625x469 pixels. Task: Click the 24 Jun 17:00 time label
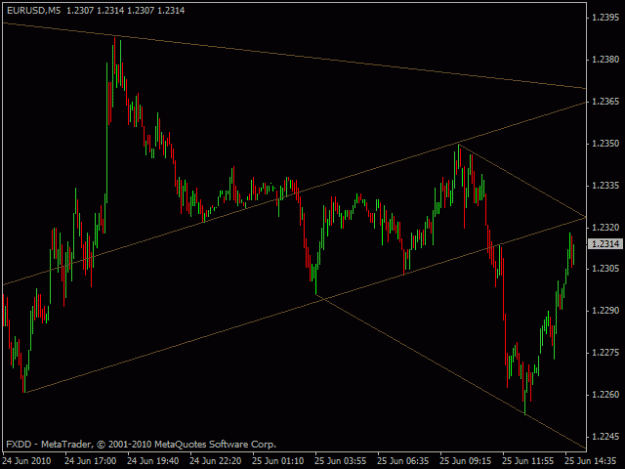click(90, 461)
